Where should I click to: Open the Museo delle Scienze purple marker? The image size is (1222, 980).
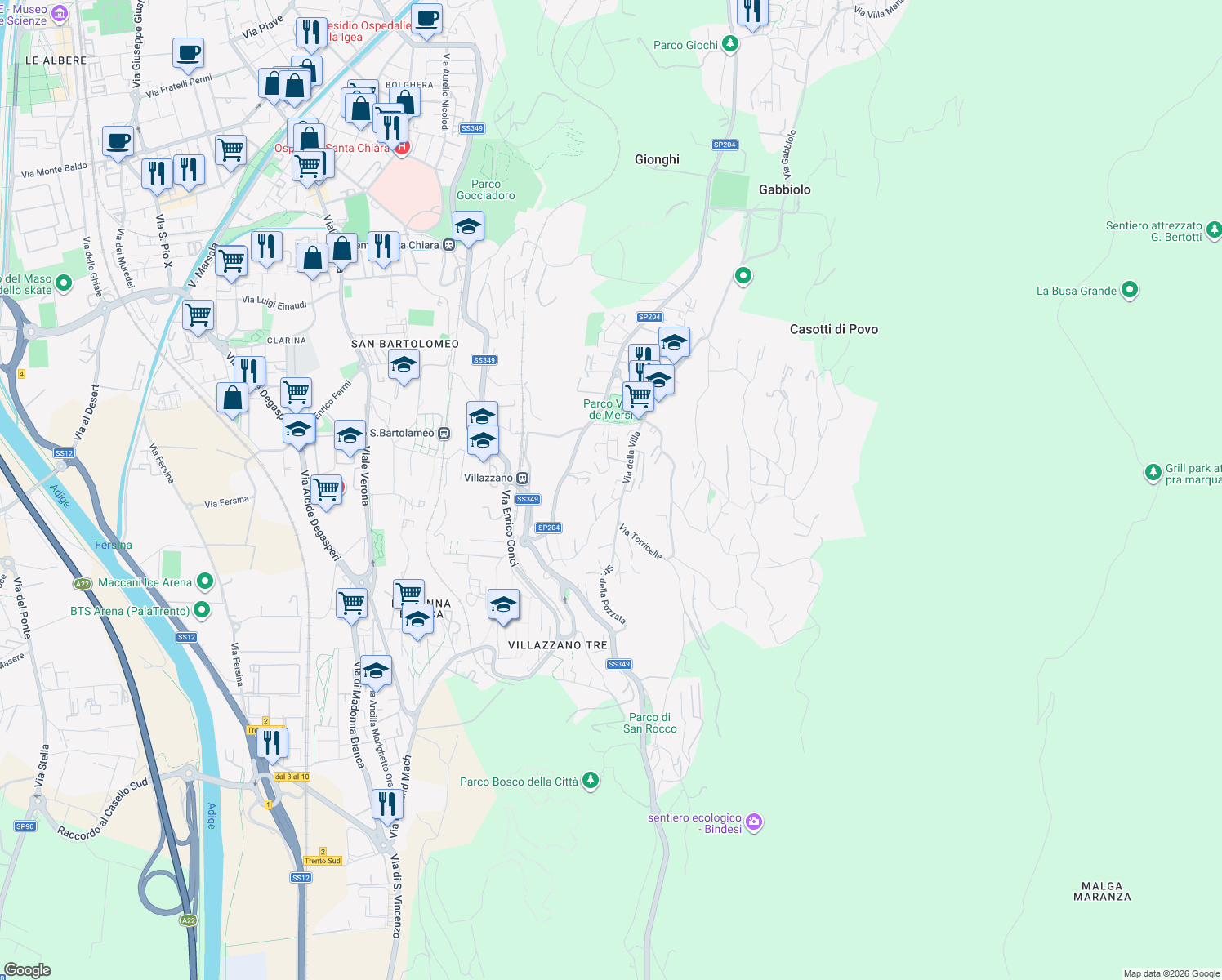58,14
